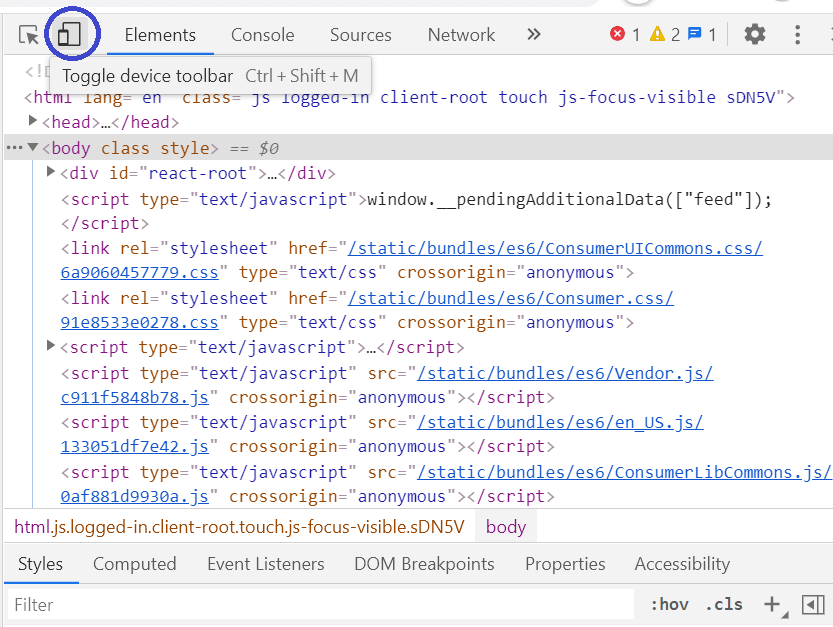Screen dimensions: 833x627
Task: Open the en_US.js script link
Action: pyautogui.click(x=560, y=422)
